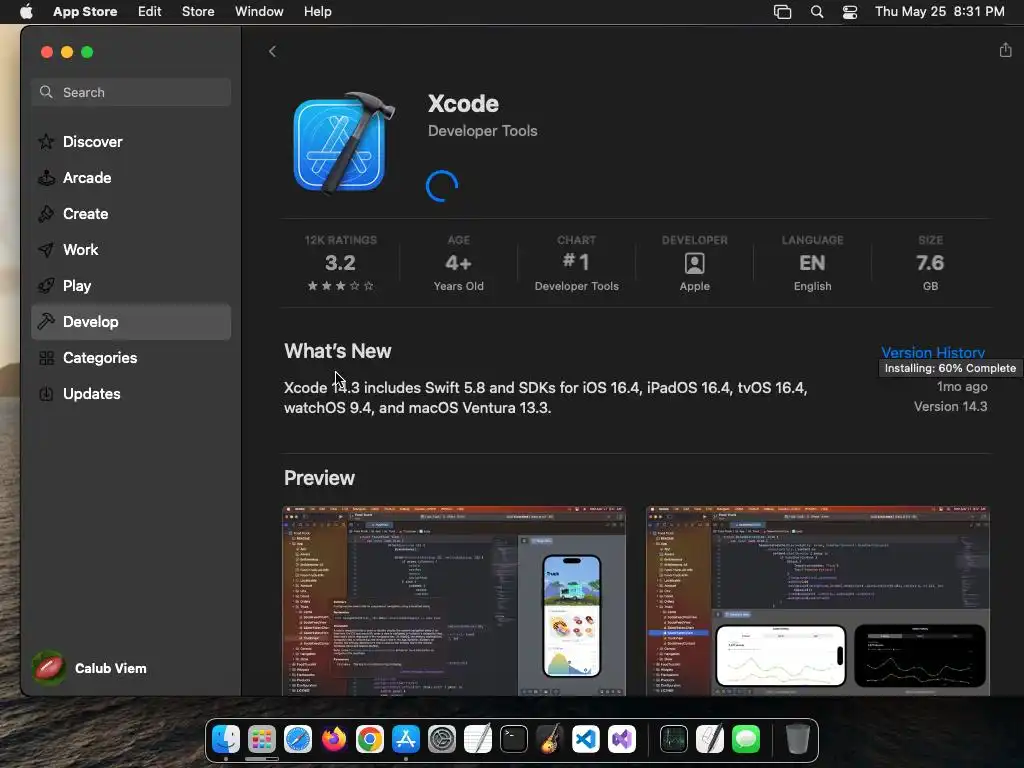
Task: Click the Categories grid icon
Action: coord(46,358)
